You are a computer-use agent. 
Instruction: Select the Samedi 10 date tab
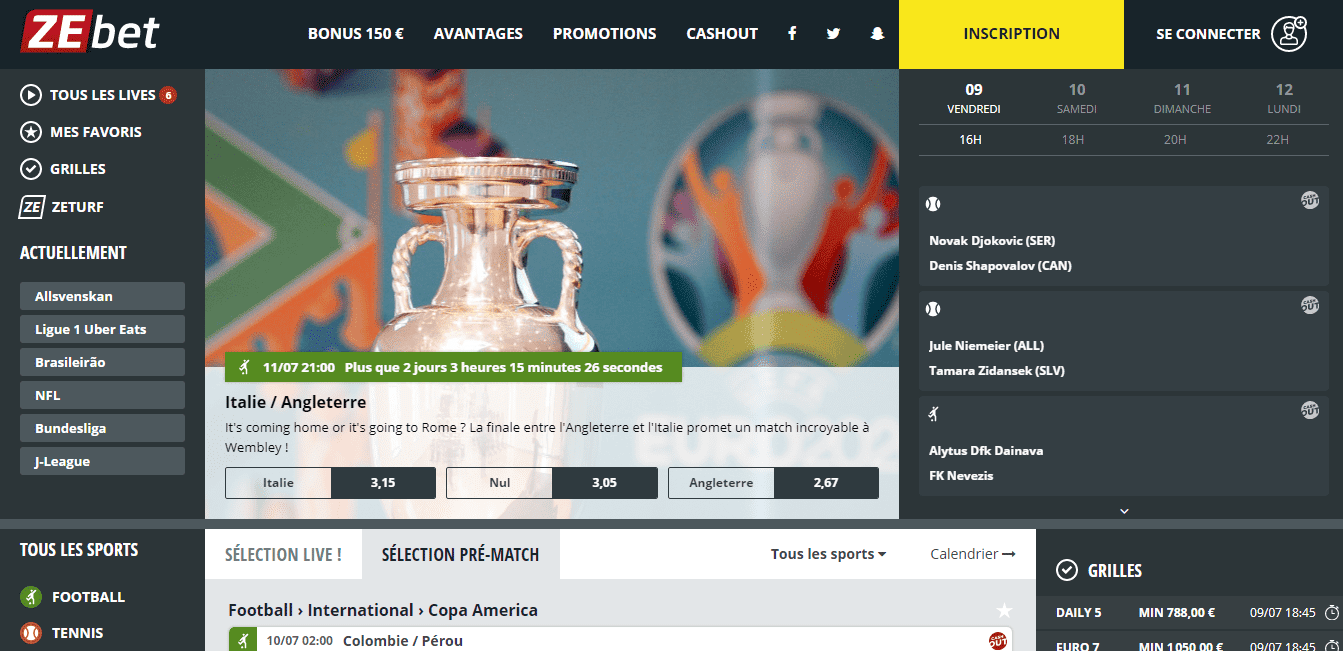1076,98
